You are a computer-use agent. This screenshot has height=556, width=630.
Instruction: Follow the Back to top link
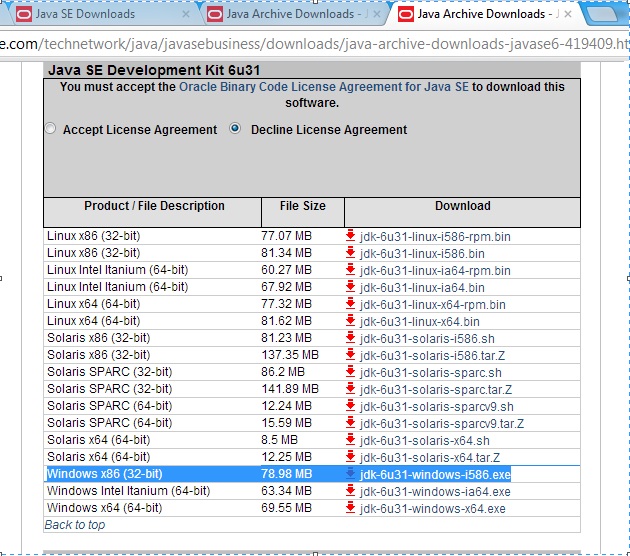tap(75, 525)
